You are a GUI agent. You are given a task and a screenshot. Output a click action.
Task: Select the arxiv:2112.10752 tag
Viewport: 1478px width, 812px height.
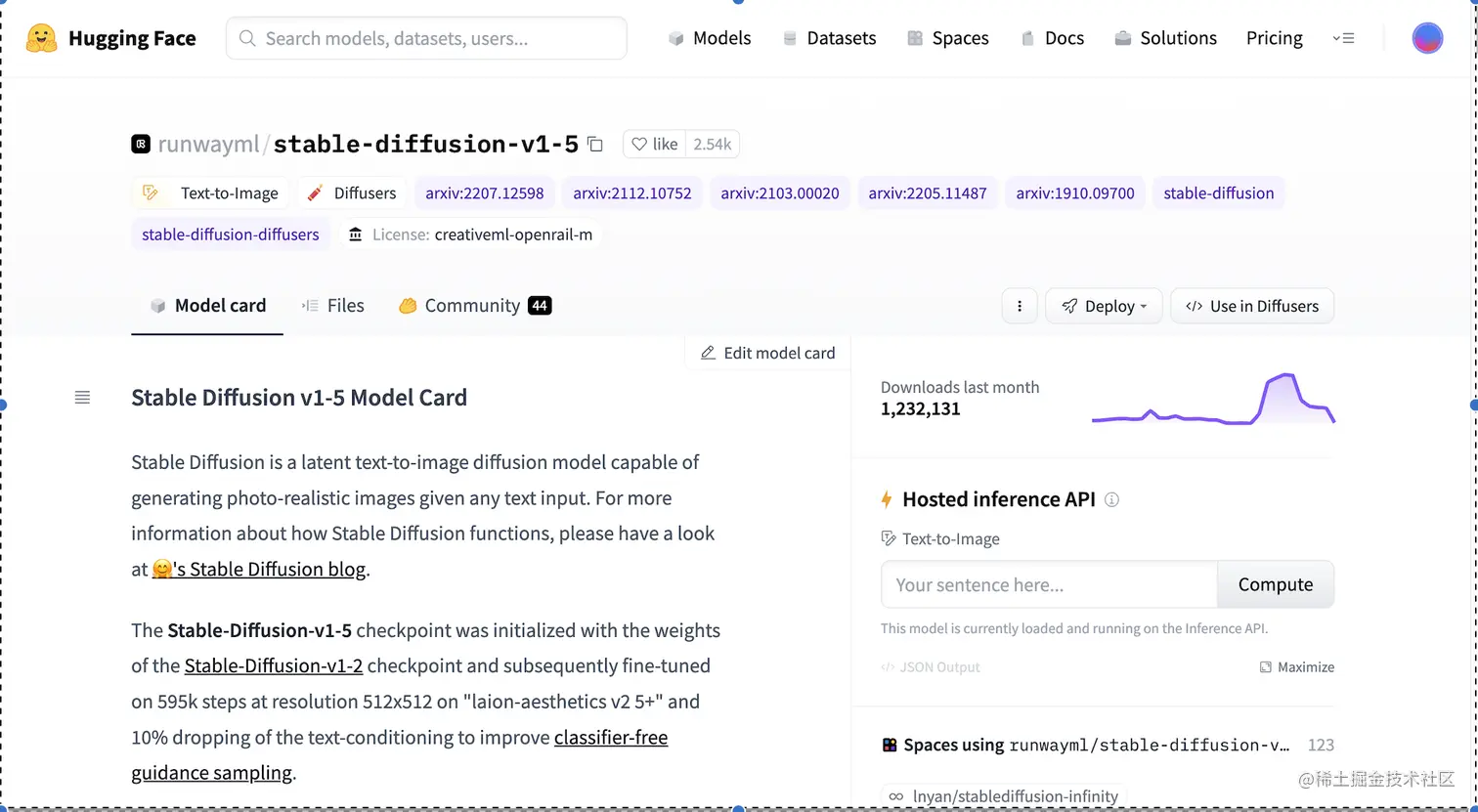point(632,192)
